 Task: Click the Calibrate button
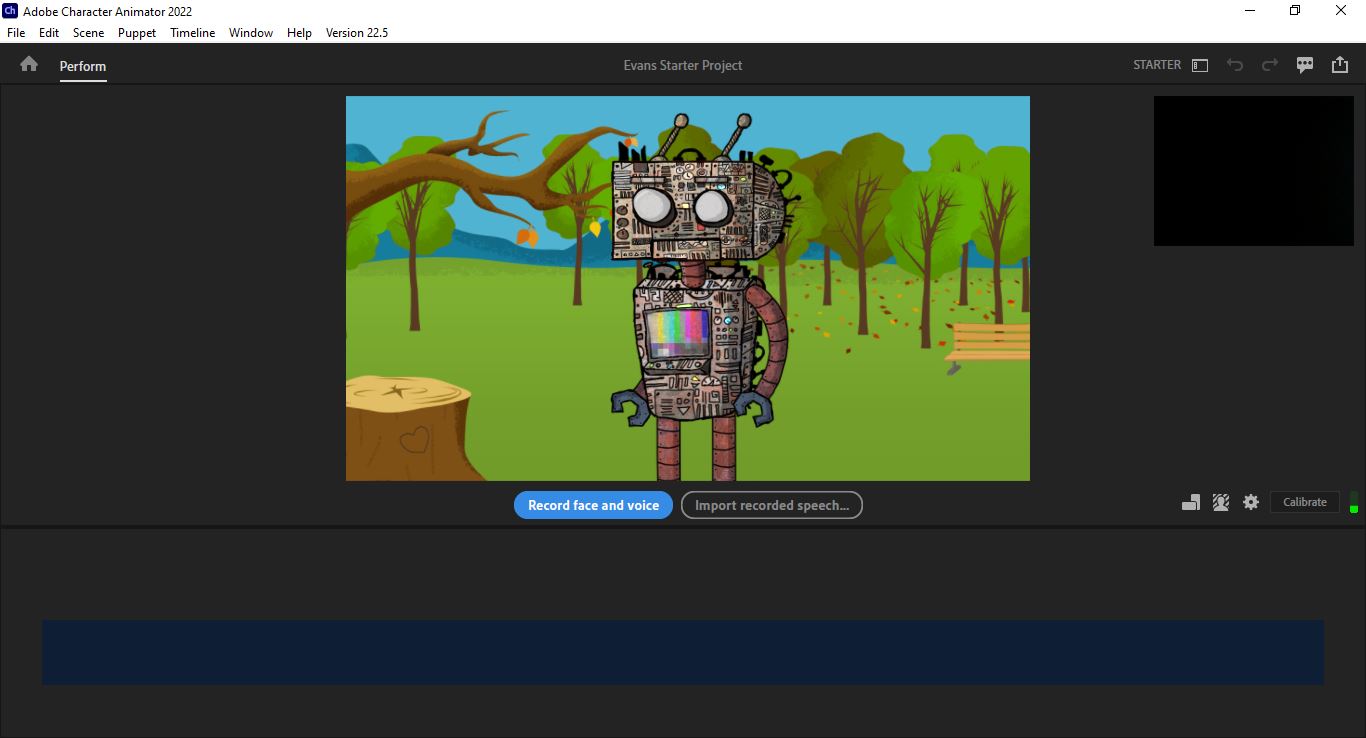point(1305,502)
